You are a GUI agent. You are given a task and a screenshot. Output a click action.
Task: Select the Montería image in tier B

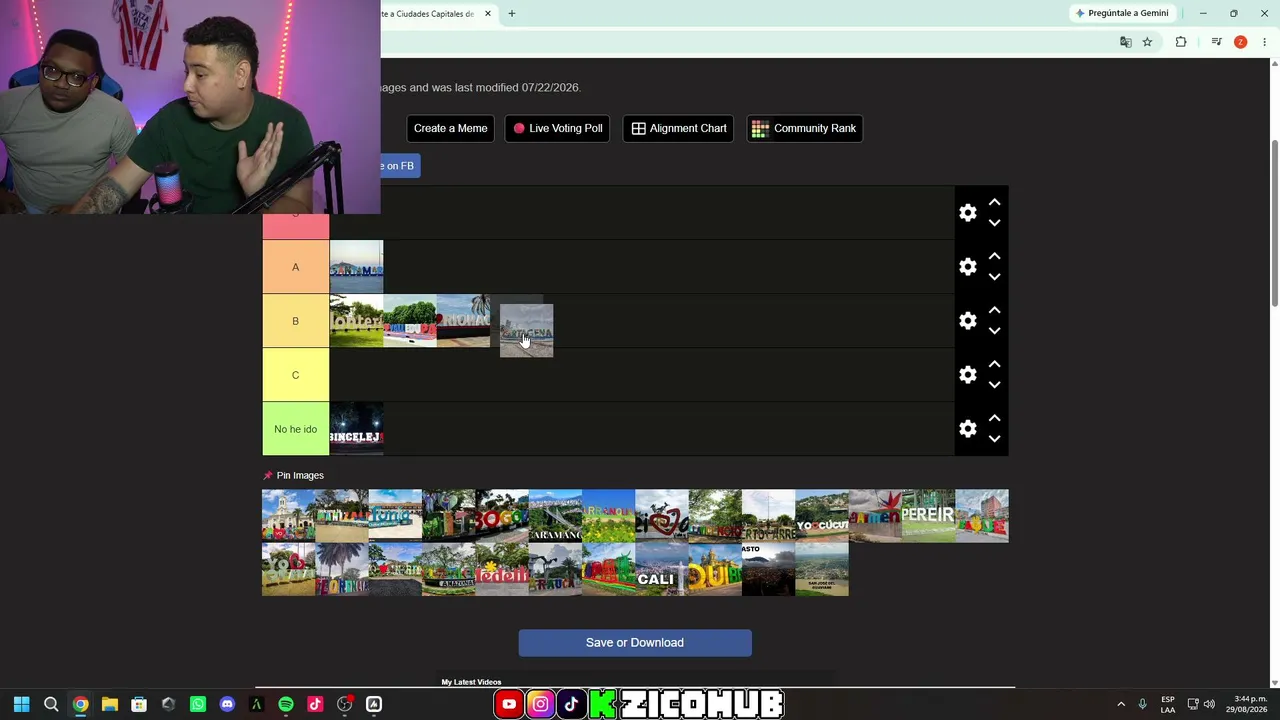coord(356,321)
